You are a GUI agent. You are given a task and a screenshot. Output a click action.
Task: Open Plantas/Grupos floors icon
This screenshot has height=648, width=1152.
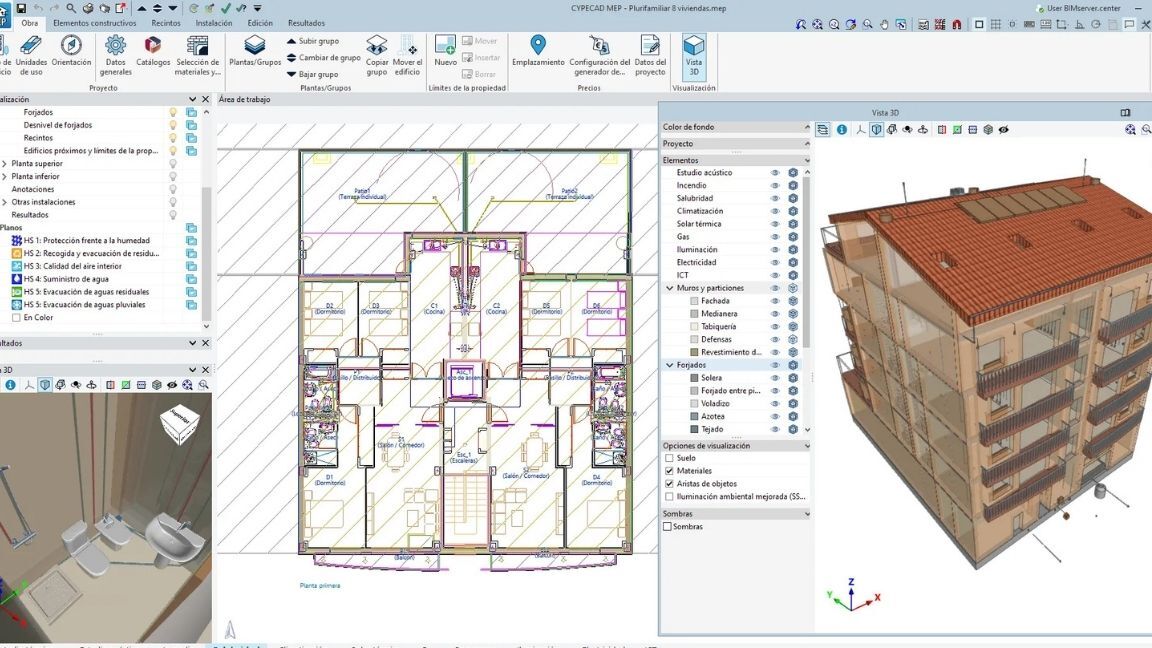(x=255, y=45)
